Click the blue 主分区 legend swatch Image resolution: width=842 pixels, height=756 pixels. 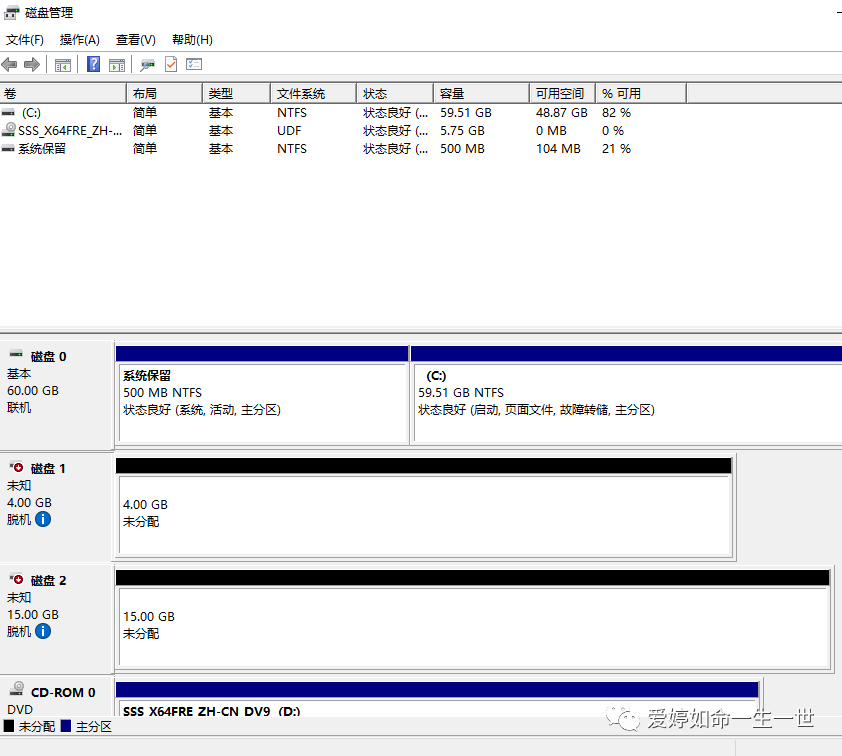point(66,726)
